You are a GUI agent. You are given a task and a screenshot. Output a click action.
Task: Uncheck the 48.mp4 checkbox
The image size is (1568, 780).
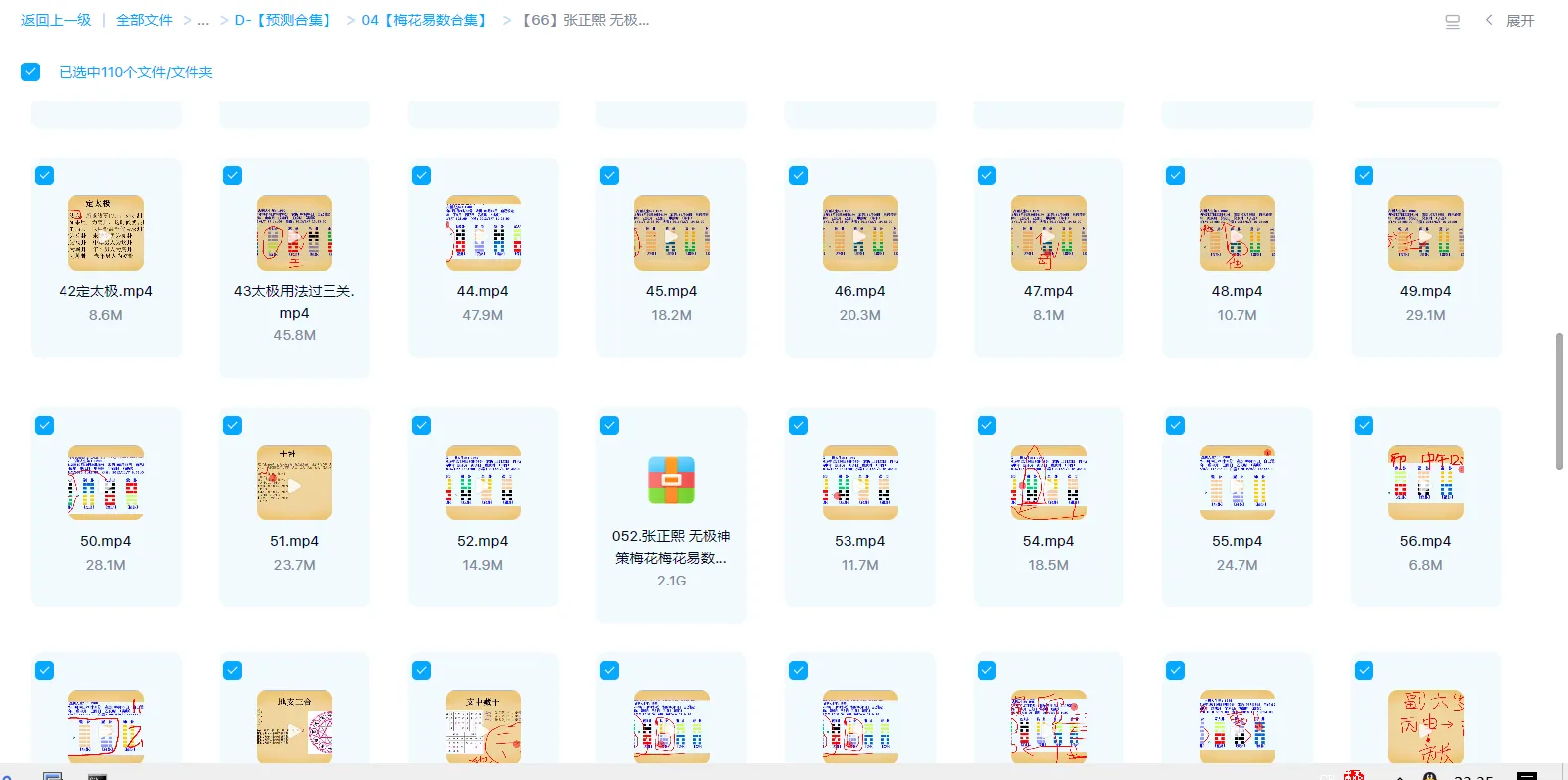[x=1176, y=176]
